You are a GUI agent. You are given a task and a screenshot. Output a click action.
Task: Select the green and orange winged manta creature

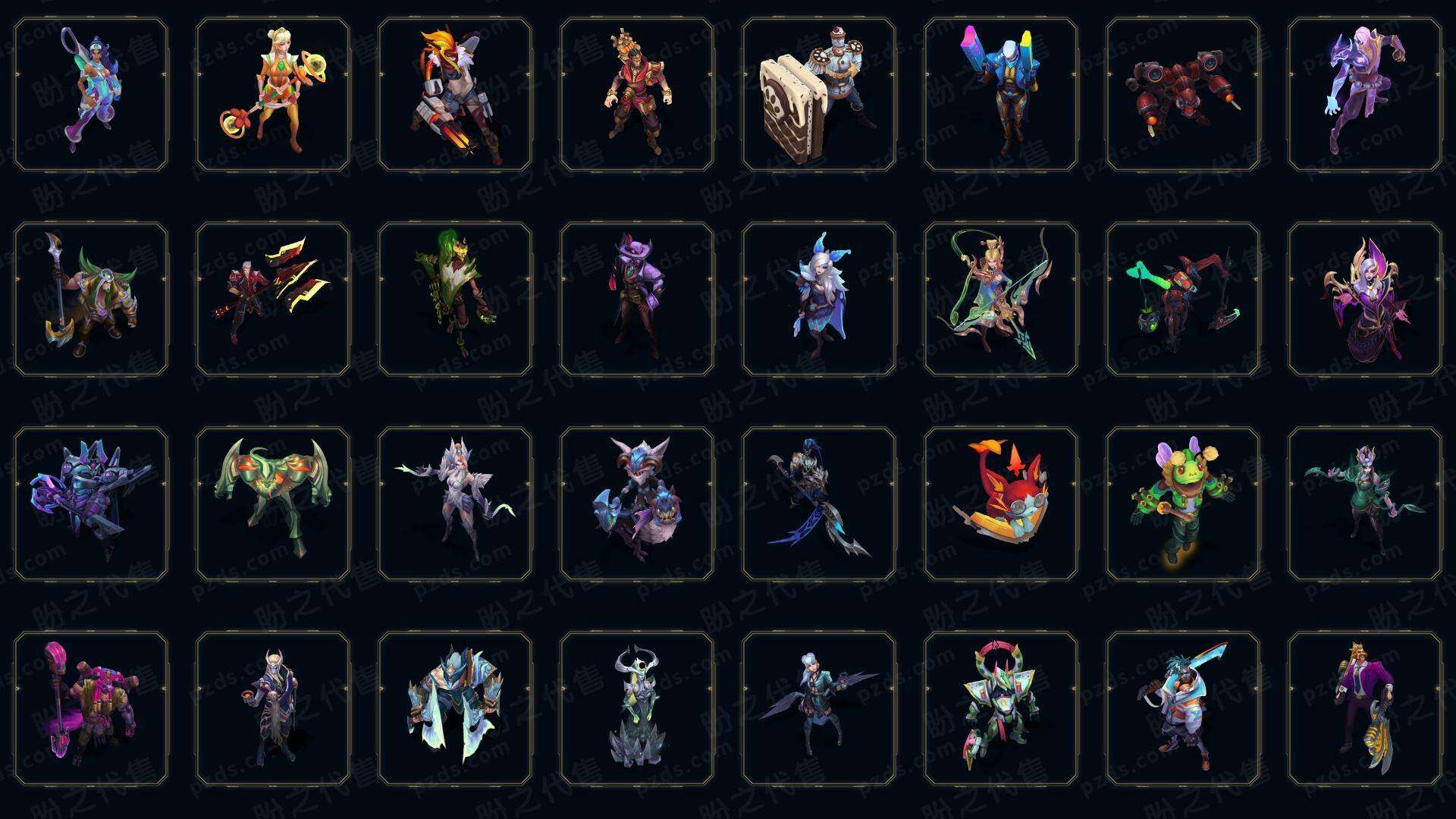pyautogui.click(x=273, y=504)
